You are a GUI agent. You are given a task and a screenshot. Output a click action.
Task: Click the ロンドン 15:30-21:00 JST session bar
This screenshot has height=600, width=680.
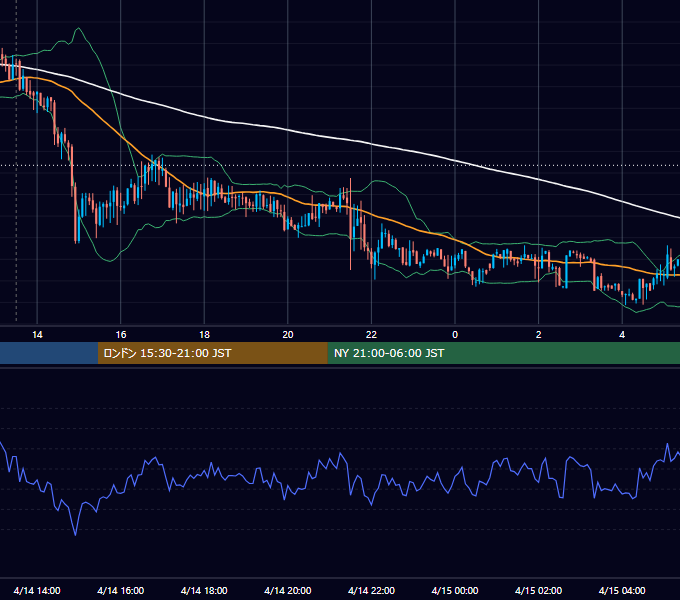(213, 353)
